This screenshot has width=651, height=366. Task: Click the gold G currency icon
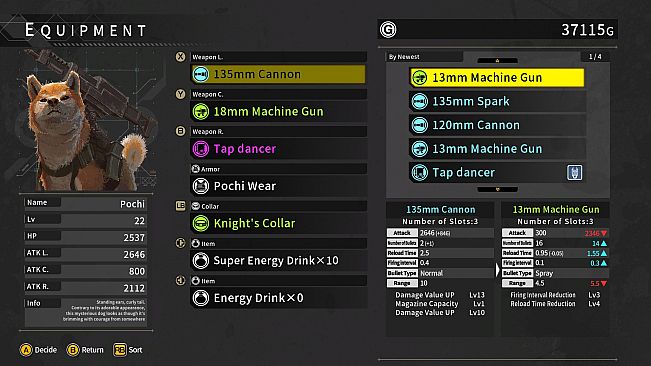tap(388, 30)
